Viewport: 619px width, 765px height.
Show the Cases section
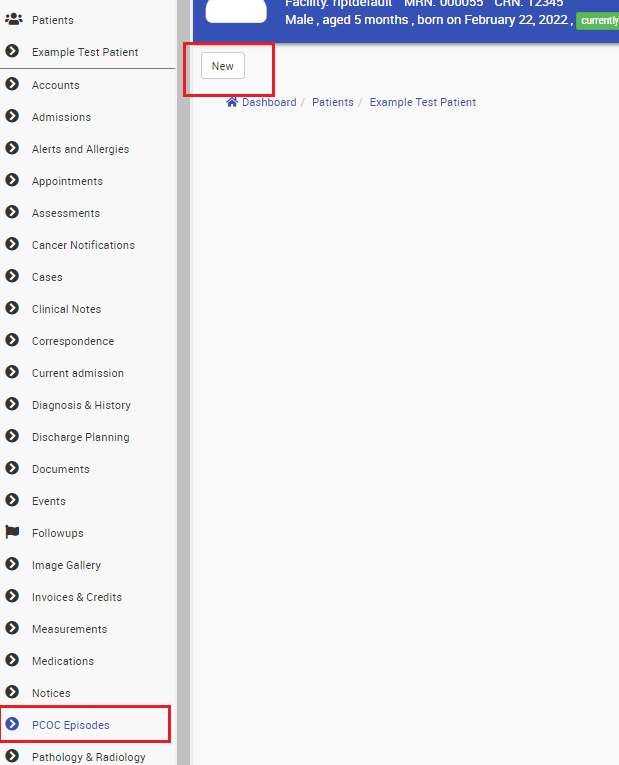tap(47, 277)
